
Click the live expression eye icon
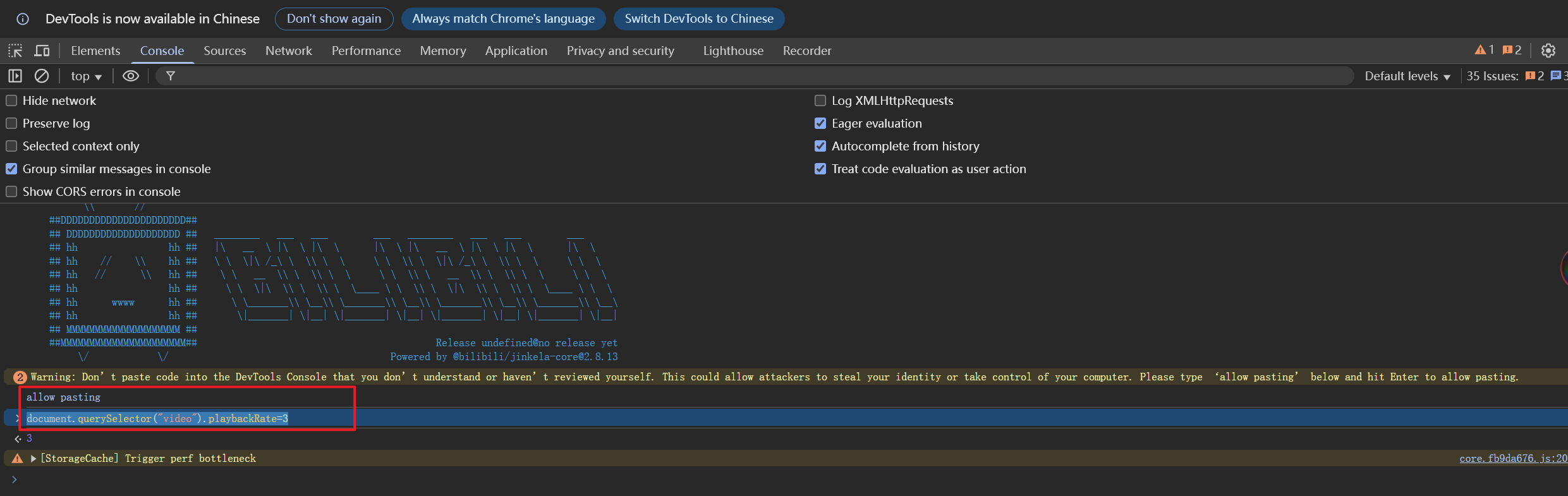pos(131,76)
